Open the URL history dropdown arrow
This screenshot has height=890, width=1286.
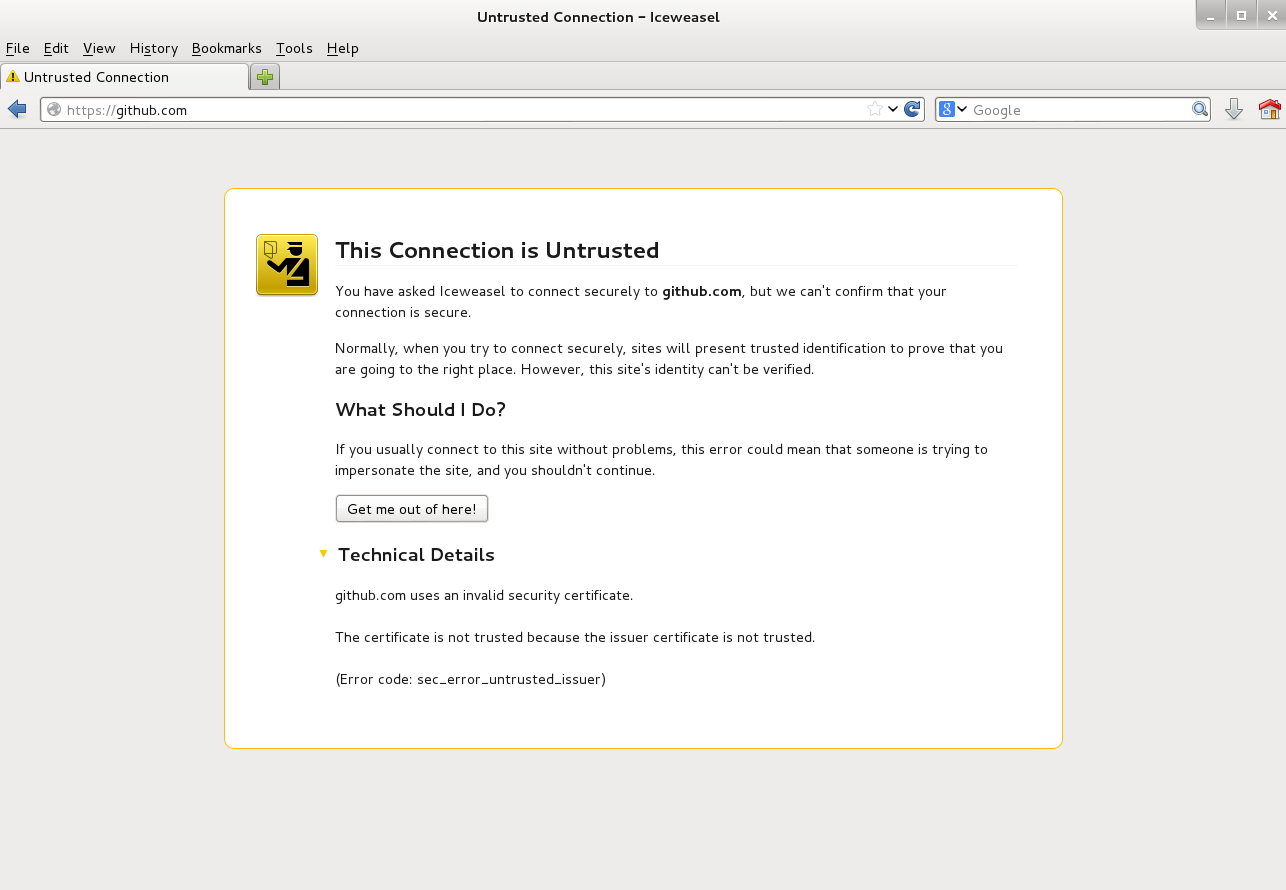[893, 109]
